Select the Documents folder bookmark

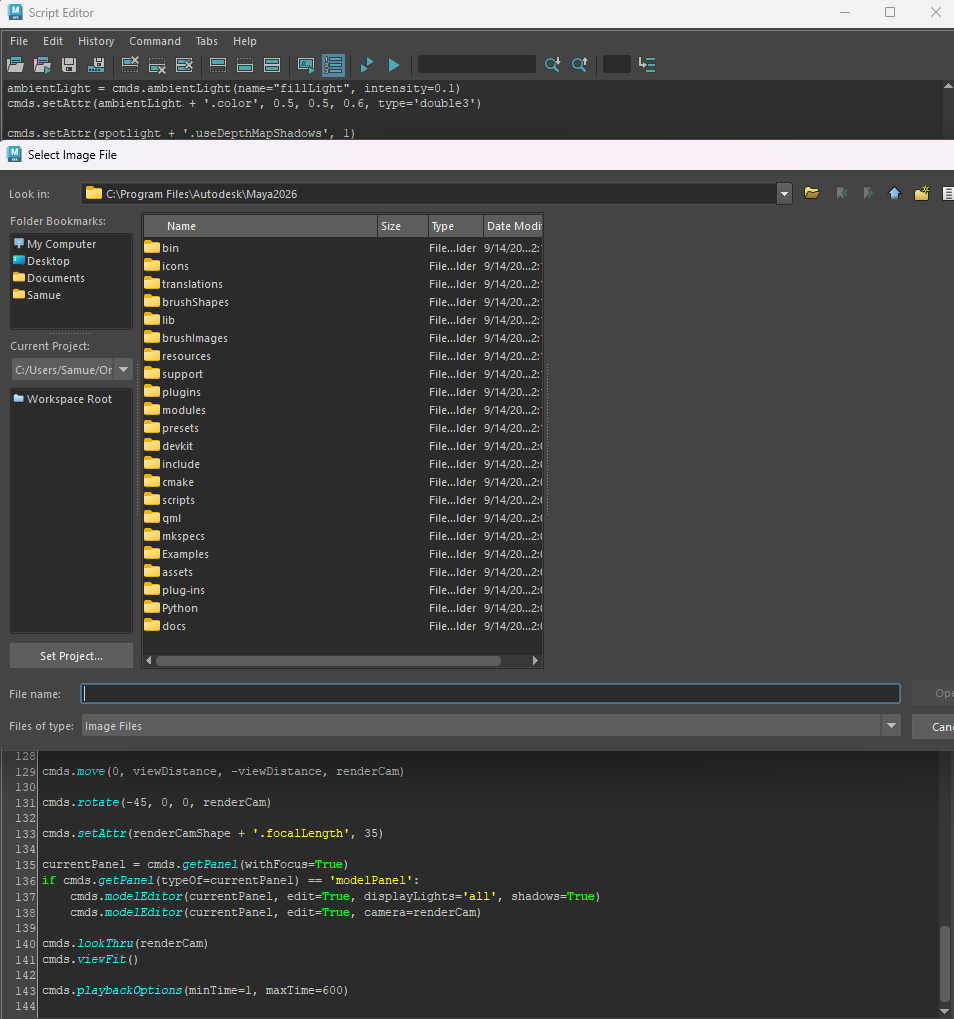tap(55, 278)
